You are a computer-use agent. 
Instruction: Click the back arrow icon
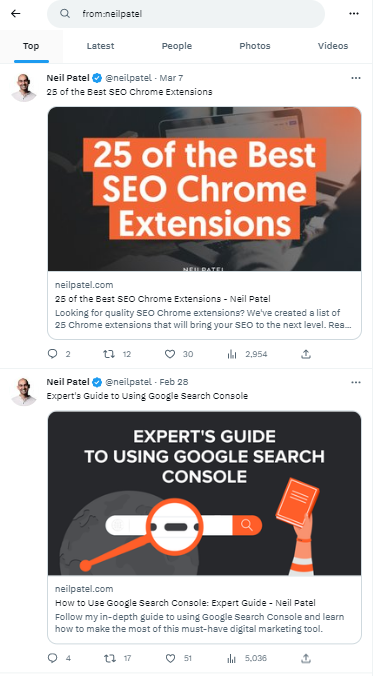[16, 13]
